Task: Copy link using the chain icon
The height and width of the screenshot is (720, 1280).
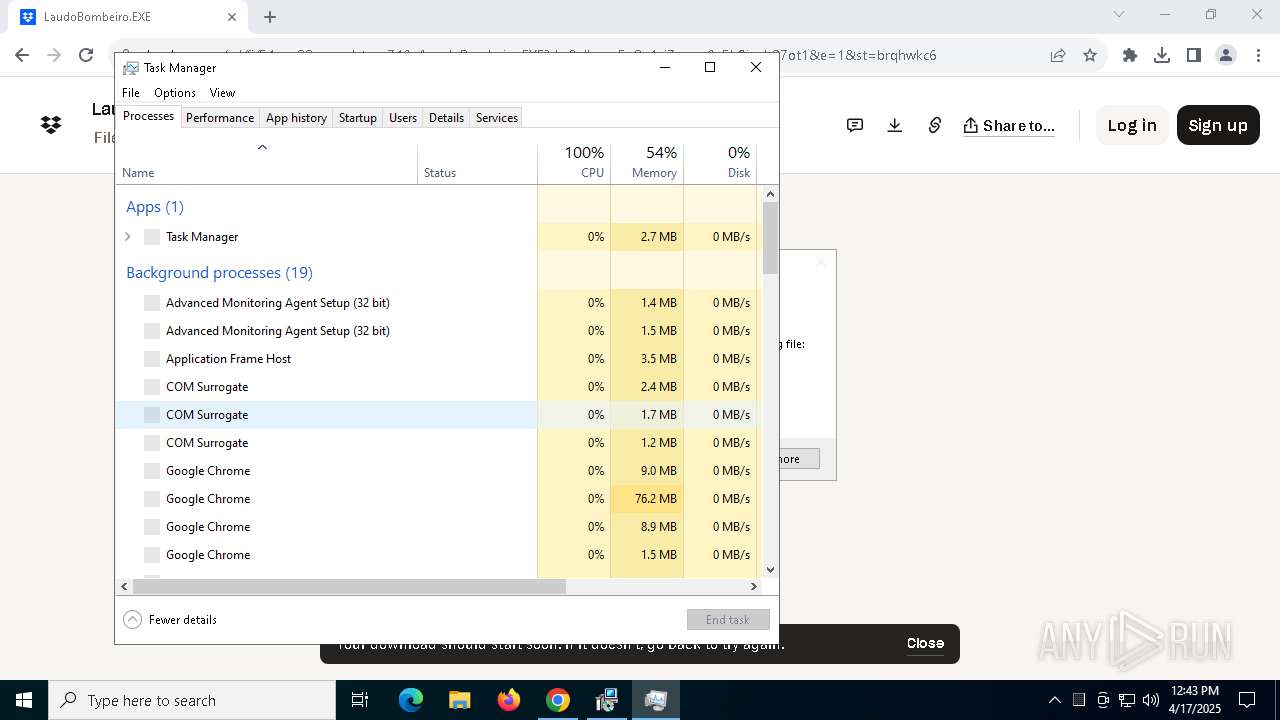Action: pyautogui.click(x=935, y=125)
